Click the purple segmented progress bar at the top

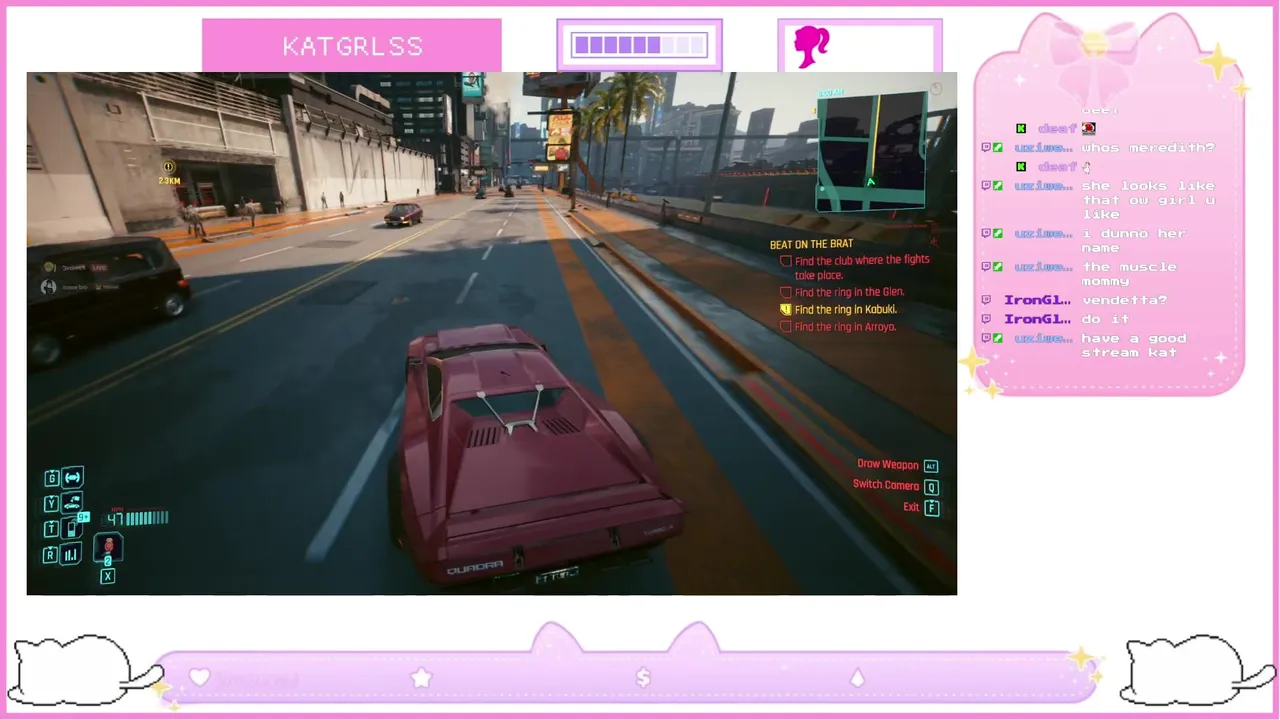640,46
